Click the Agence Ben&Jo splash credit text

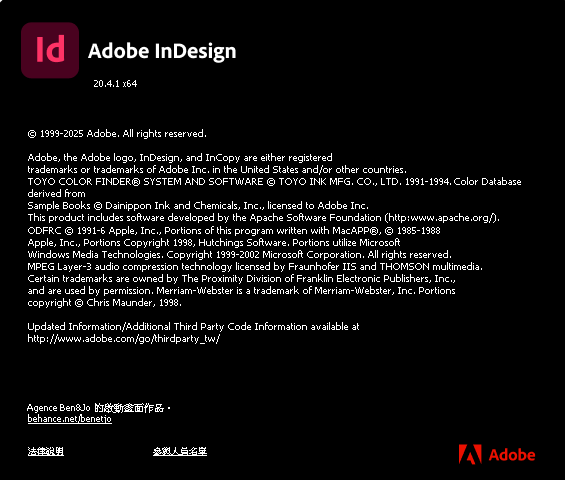pyautogui.click(x=99, y=408)
